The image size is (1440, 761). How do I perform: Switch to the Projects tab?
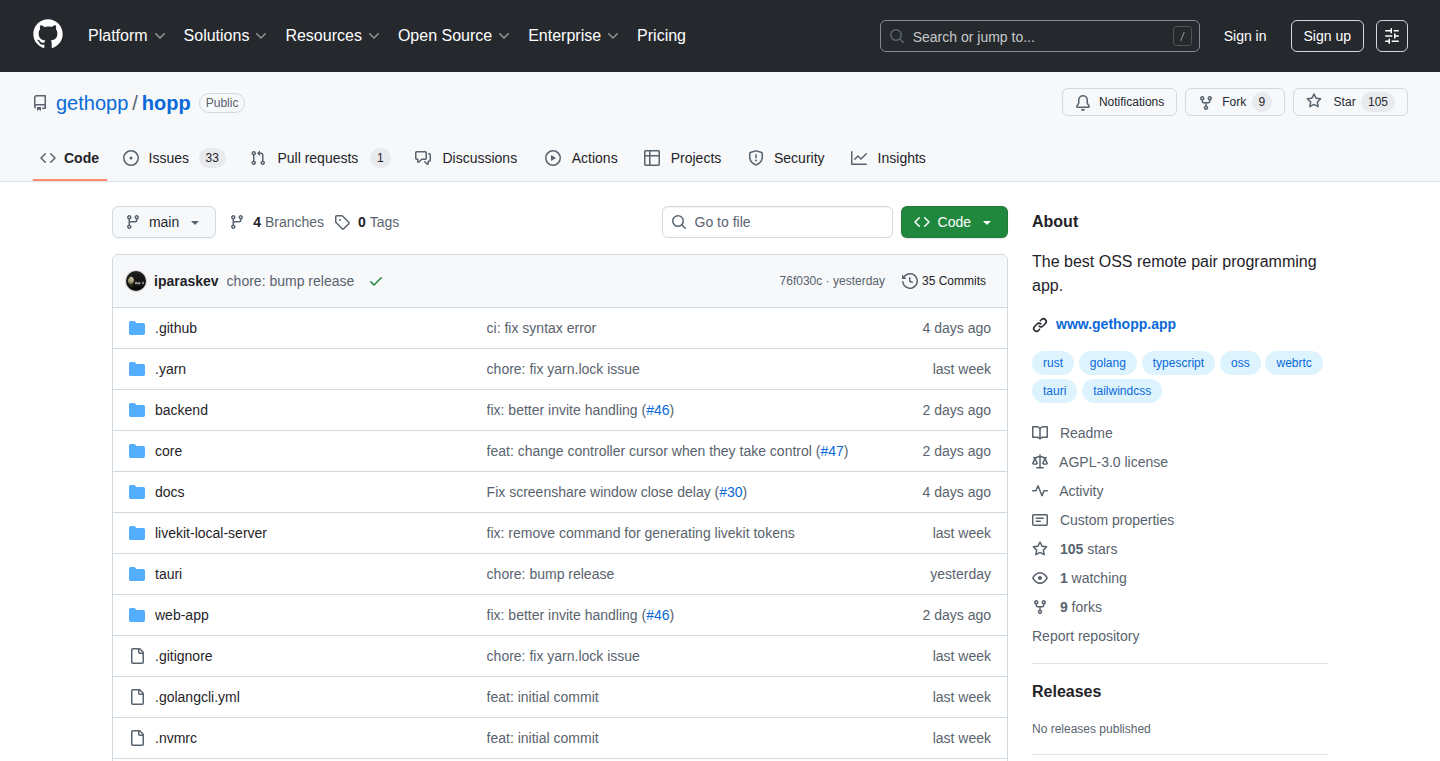pyautogui.click(x=682, y=158)
